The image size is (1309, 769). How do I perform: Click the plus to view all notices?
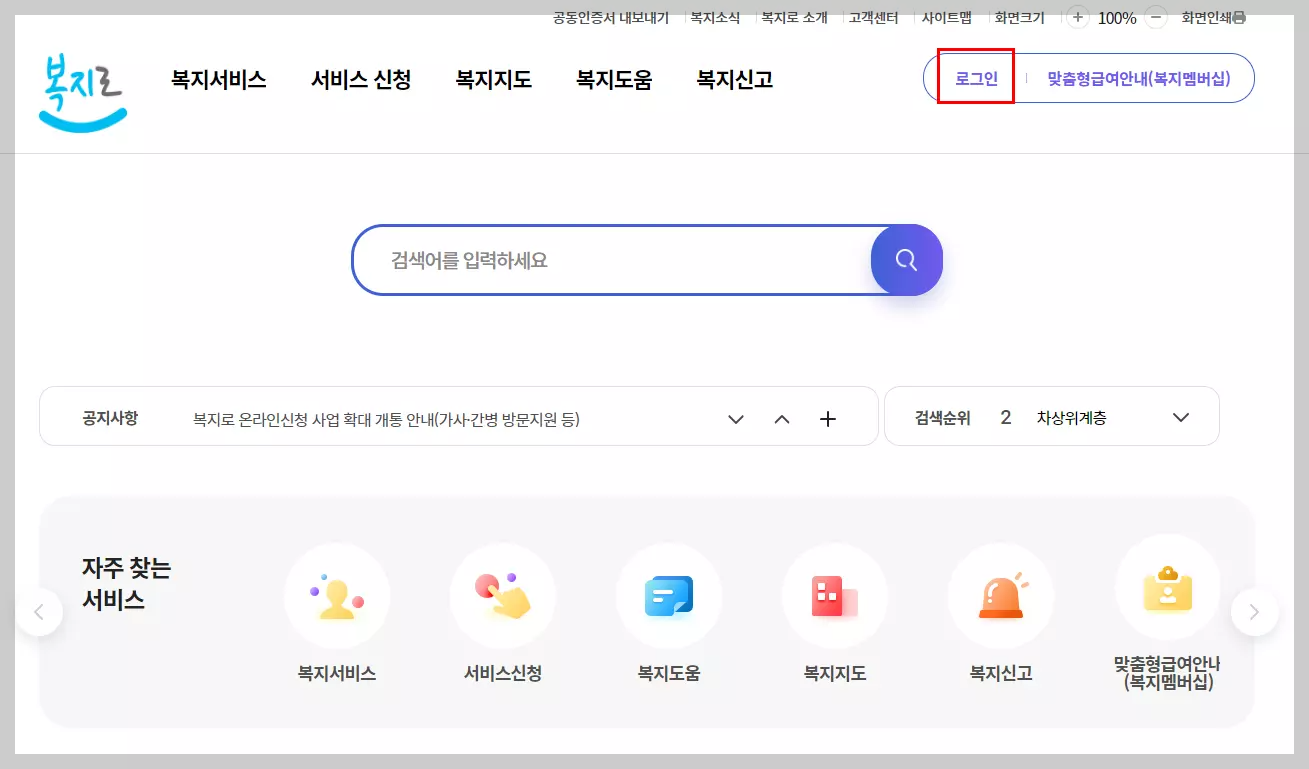pyautogui.click(x=828, y=418)
